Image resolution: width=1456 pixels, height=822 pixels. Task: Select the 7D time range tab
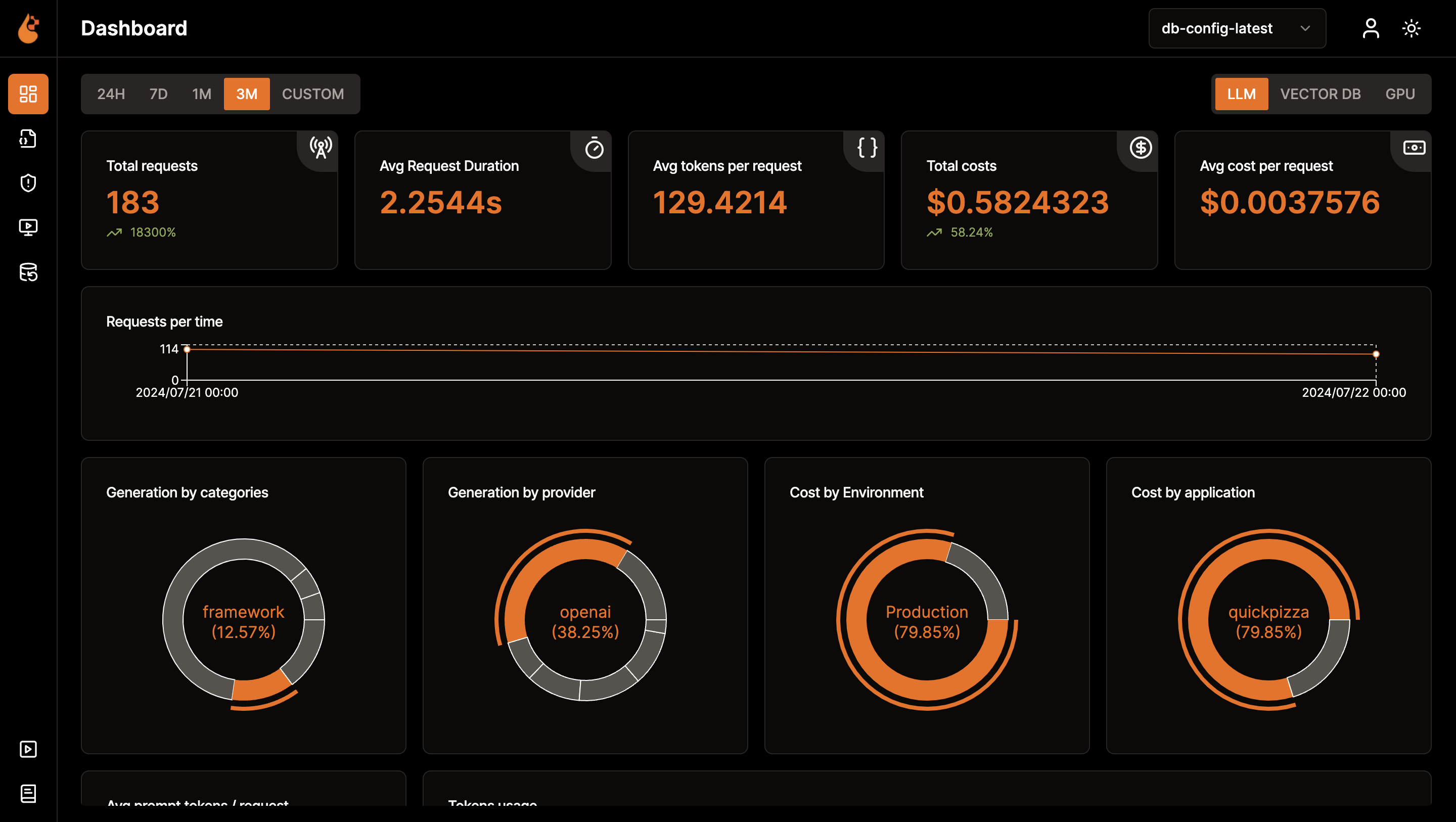158,94
